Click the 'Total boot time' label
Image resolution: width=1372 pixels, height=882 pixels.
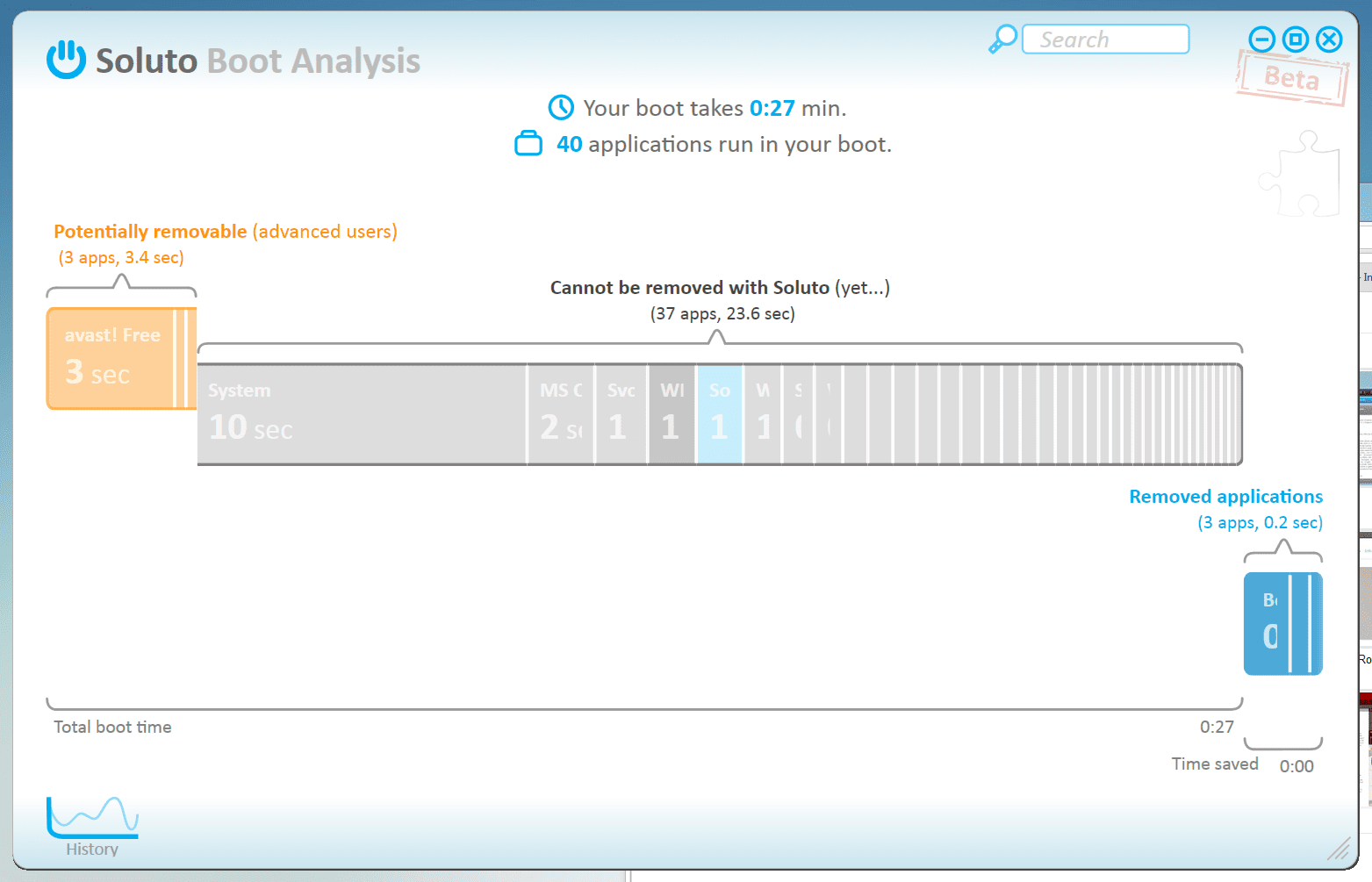click(x=112, y=727)
